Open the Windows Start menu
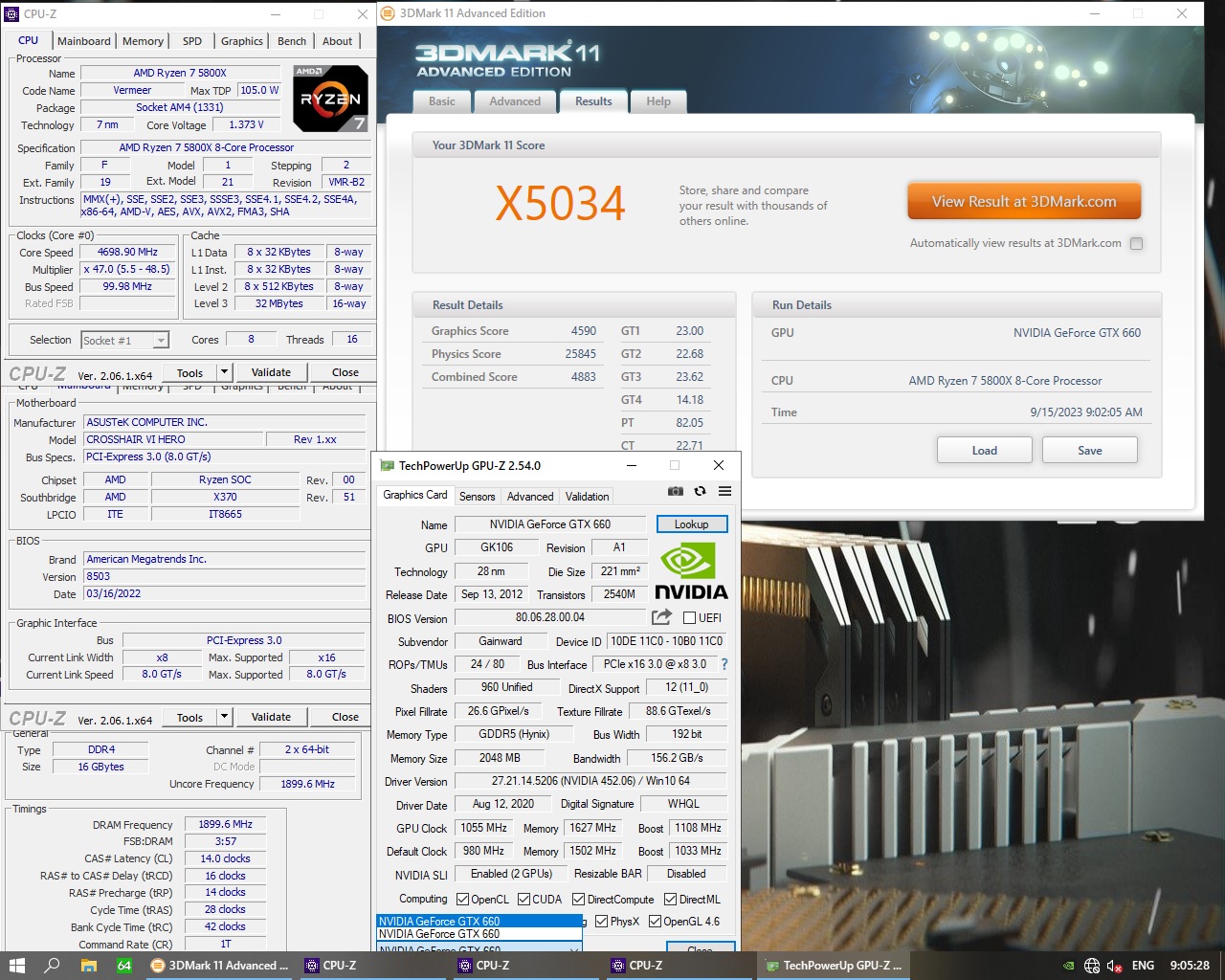Image resolution: width=1225 pixels, height=980 pixels. point(16,966)
